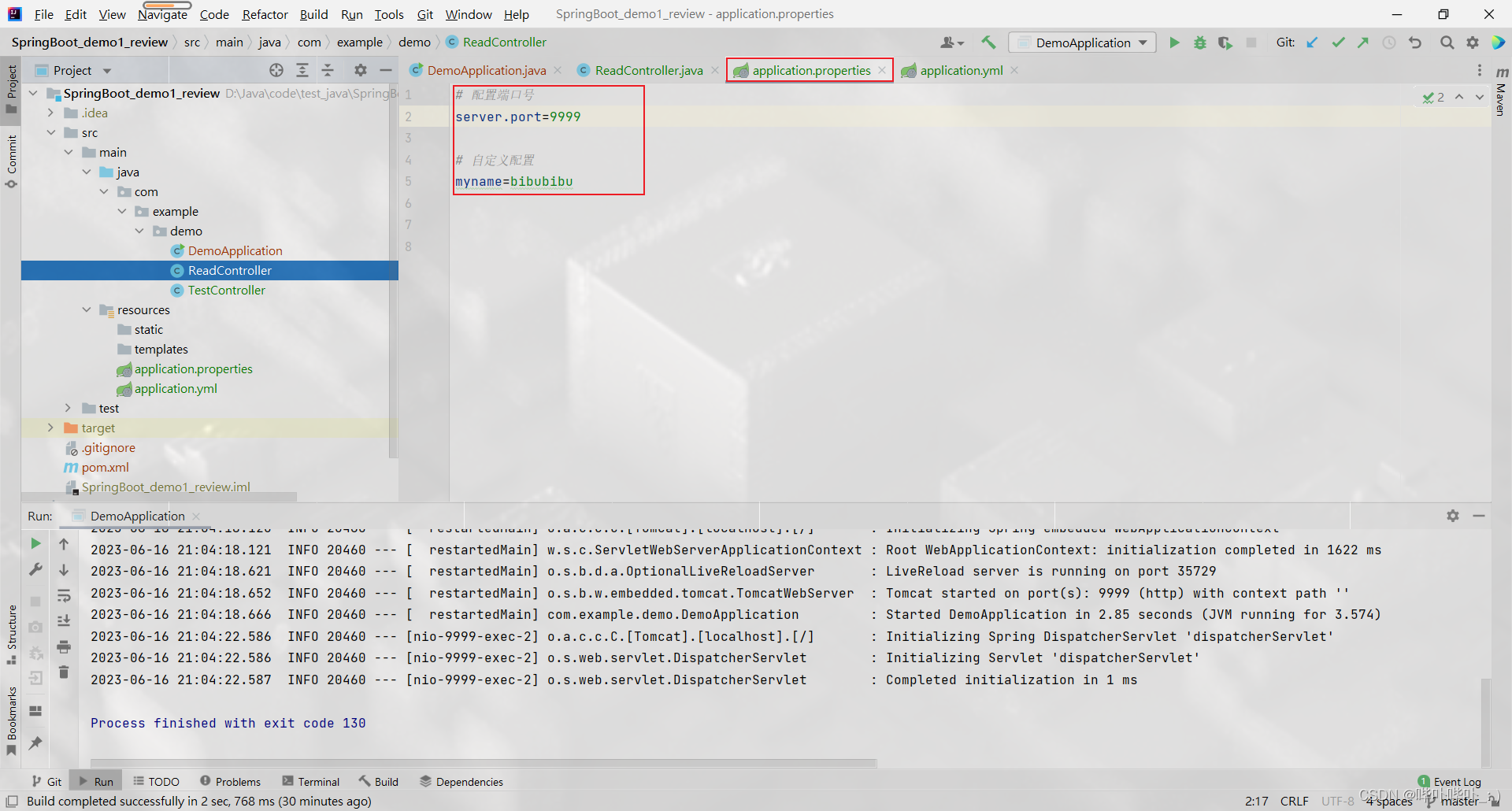This screenshot has height=811, width=1512.
Task: Run DemoApplication with green play button
Action: (1174, 43)
